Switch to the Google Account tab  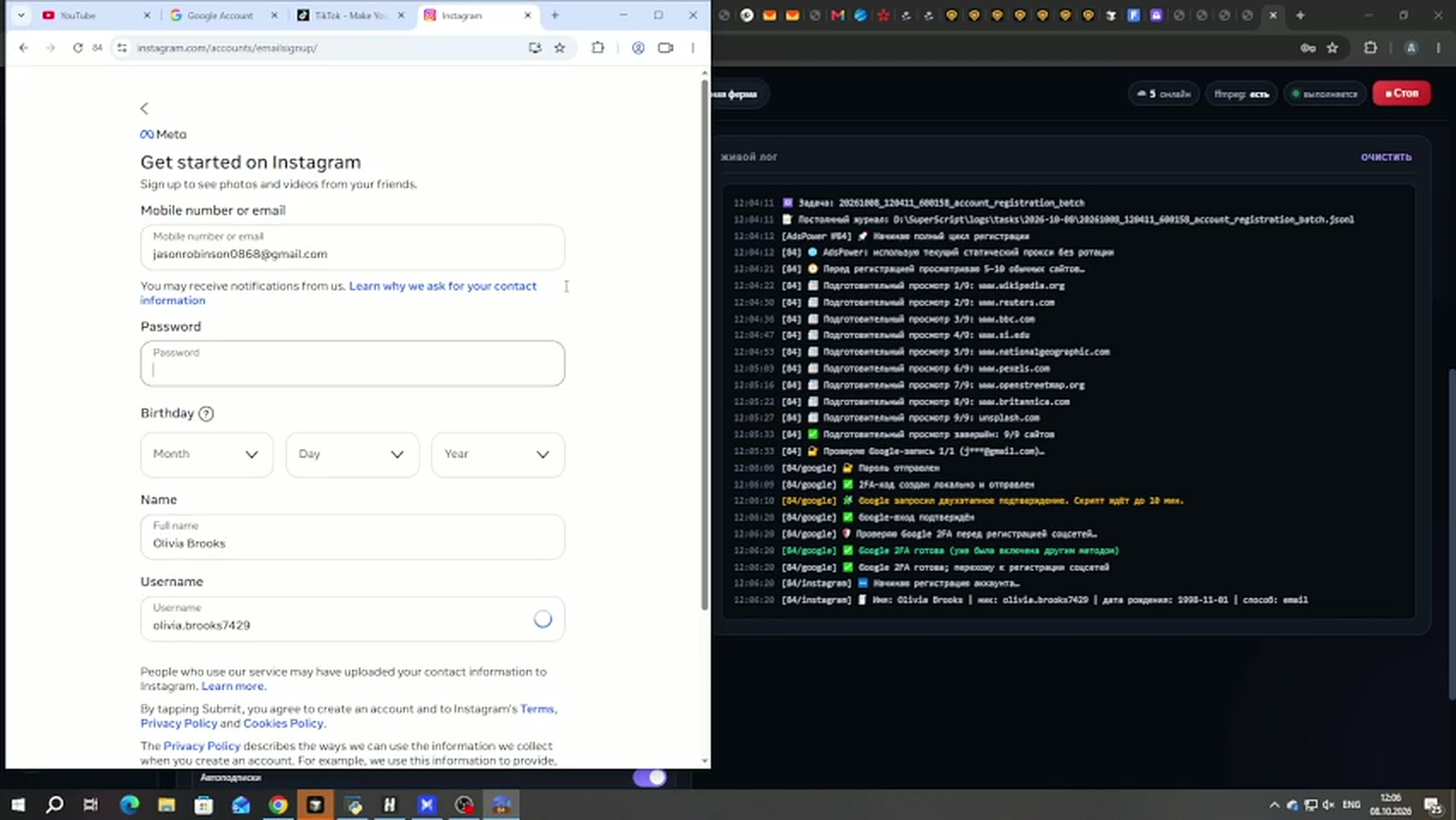[224, 15]
